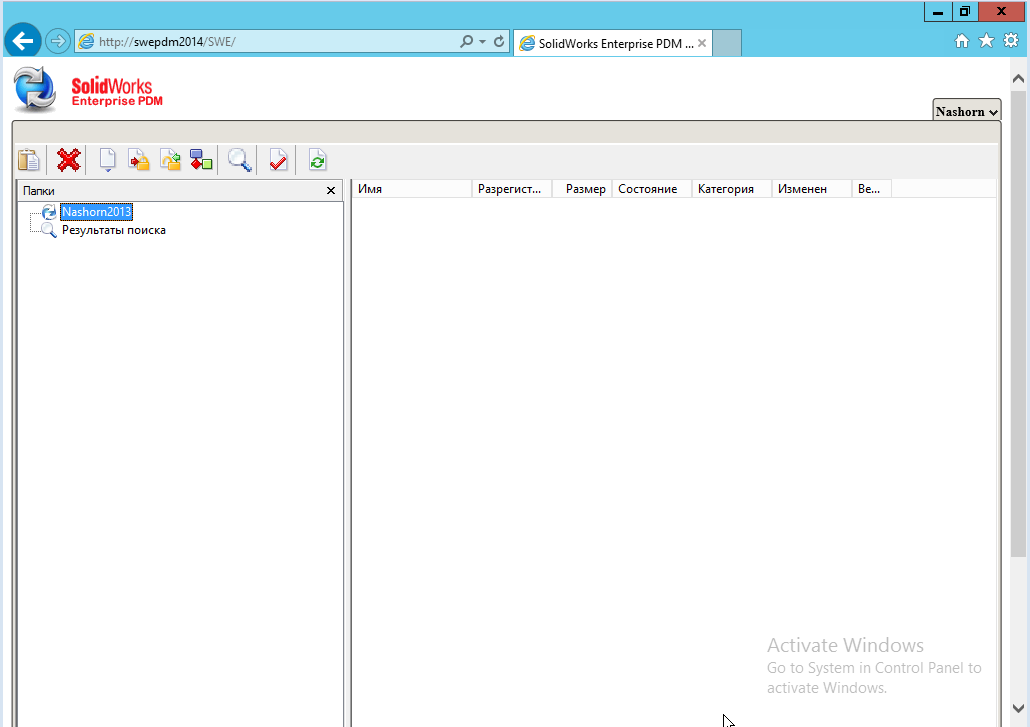Click the red X Delete icon
This screenshot has width=1030, height=727.
click(68, 160)
